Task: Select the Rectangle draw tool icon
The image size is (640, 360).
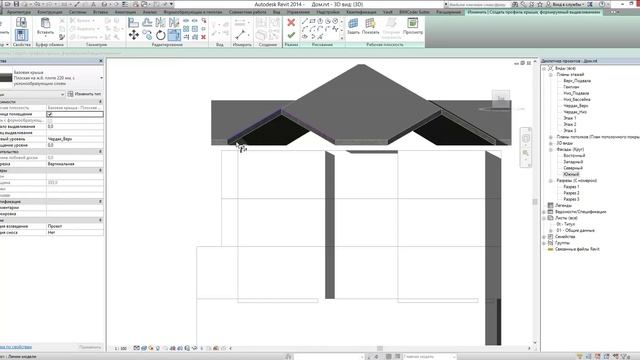Action: (312, 21)
